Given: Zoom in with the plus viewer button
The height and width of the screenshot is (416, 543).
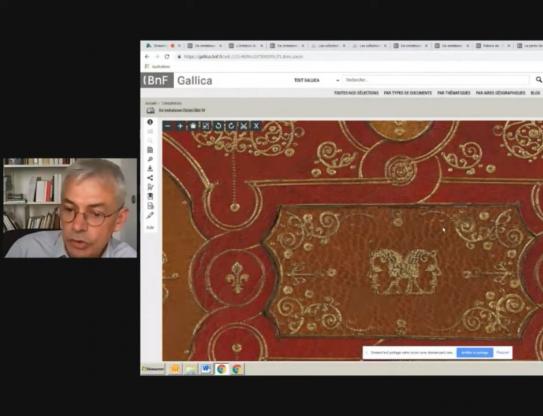Looking at the screenshot, I should 180,126.
